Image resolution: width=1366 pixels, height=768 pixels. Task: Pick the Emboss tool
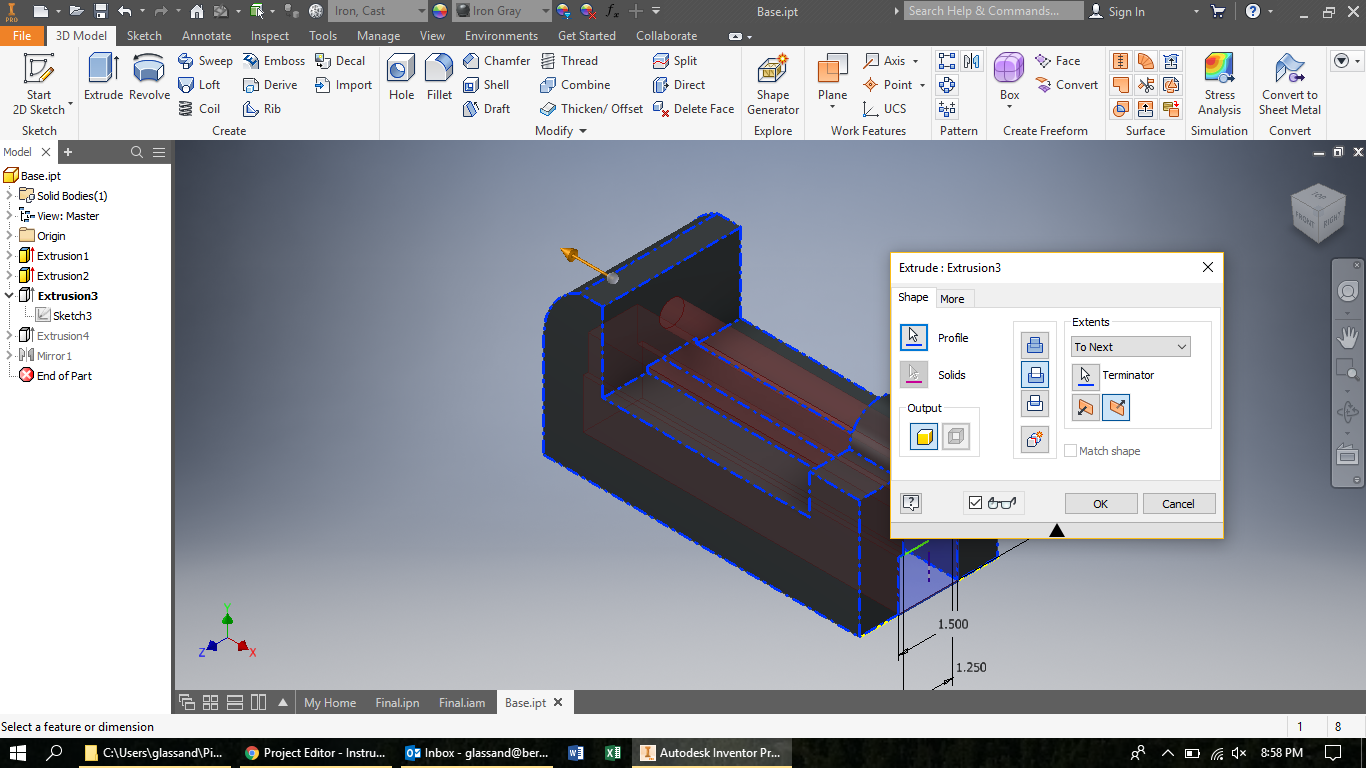point(274,61)
